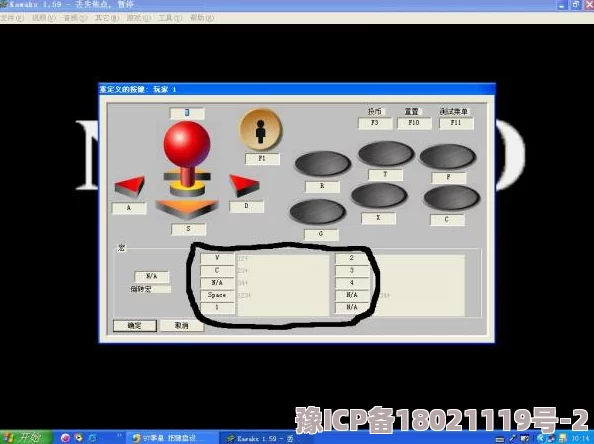
Task: Open the 游戏(G) menu
Action: tap(139, 18)
